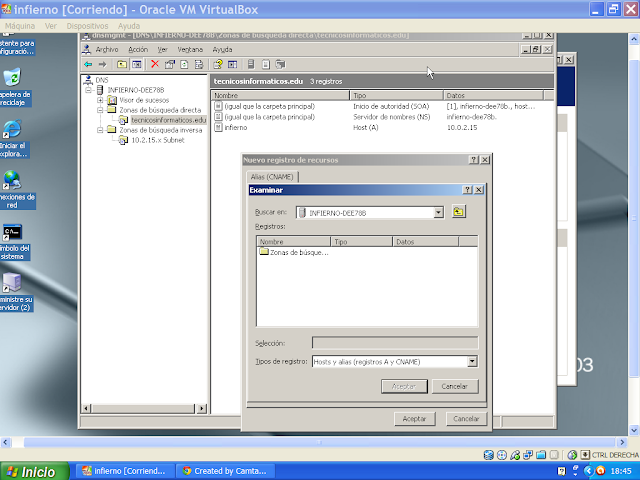
Task: Click the Selección input field
Action: [x=395, y=343]
